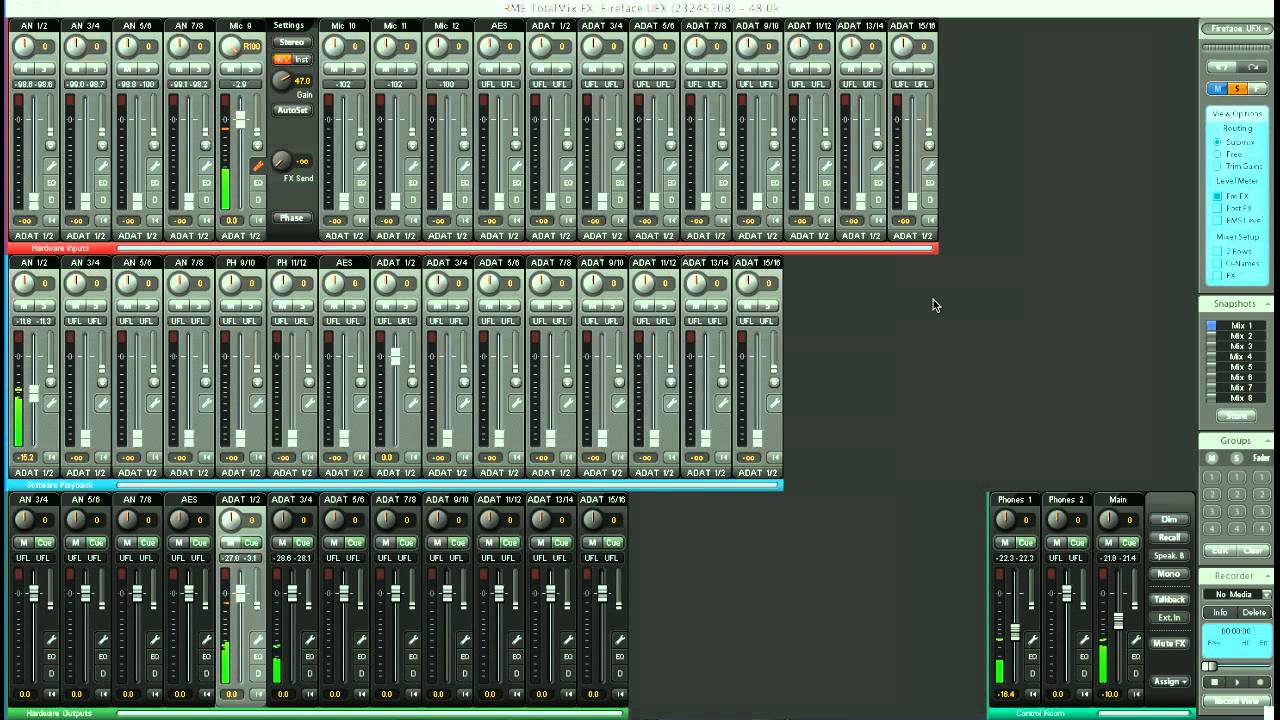Open wrench on hardware input AES channel
This screenshot has width=1280, height=720.
(x=517, y=166)
